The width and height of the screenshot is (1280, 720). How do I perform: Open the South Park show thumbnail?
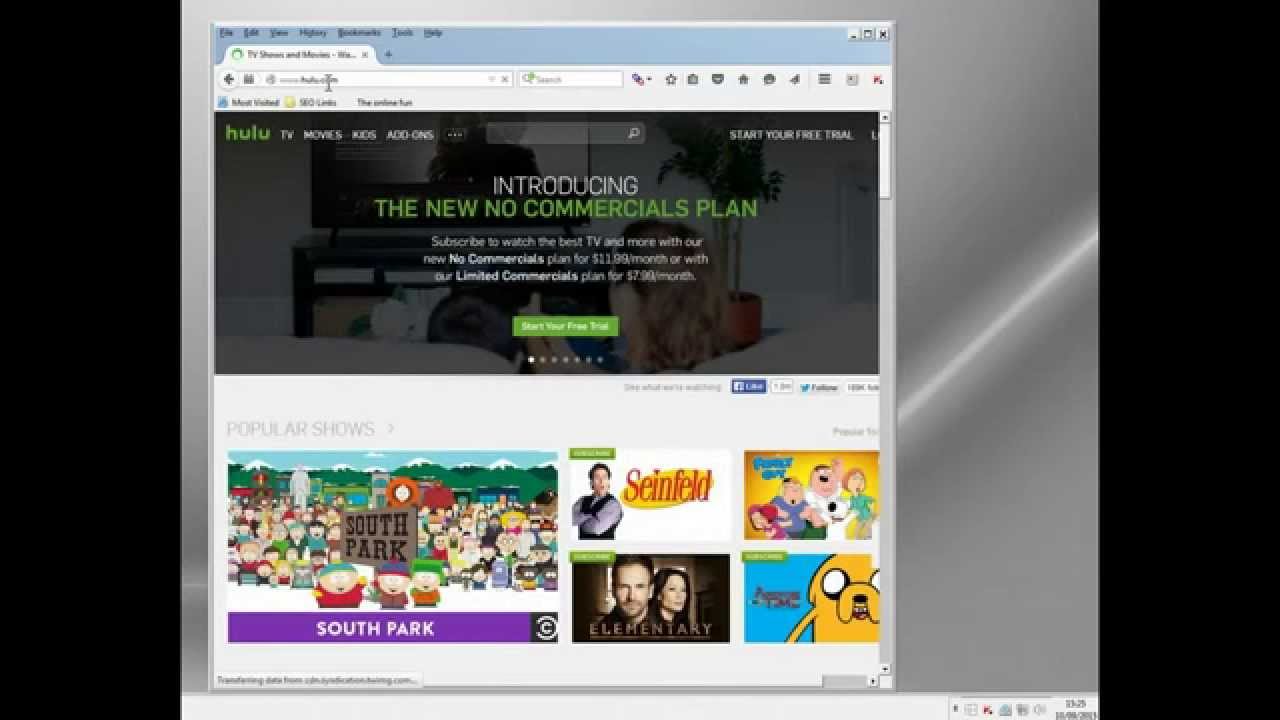(x=393, y=546)
